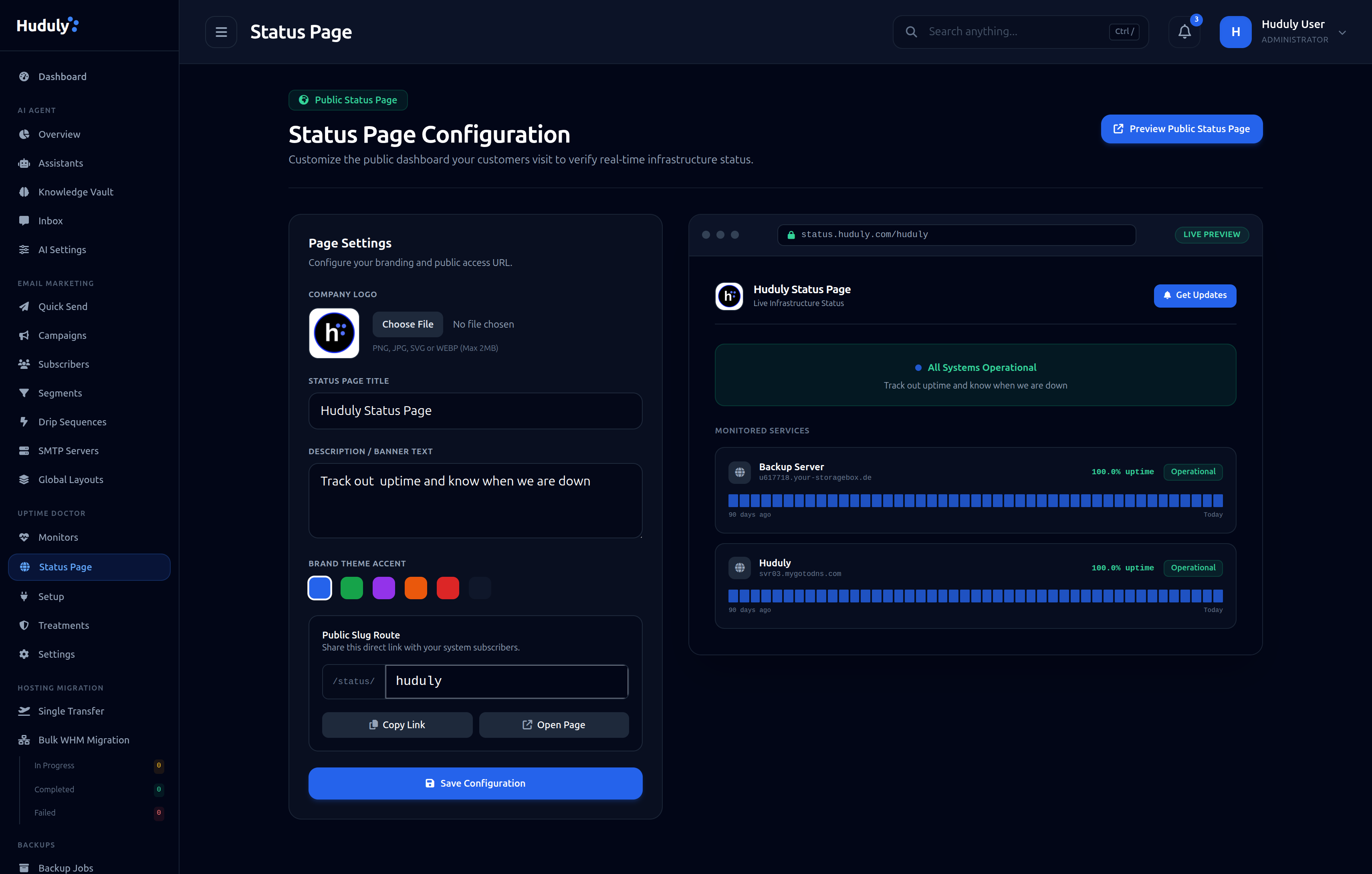Click the Treatments shield icon
Image resolution: width=1372 pixels, height=874 pixels.
click(24, 625)
